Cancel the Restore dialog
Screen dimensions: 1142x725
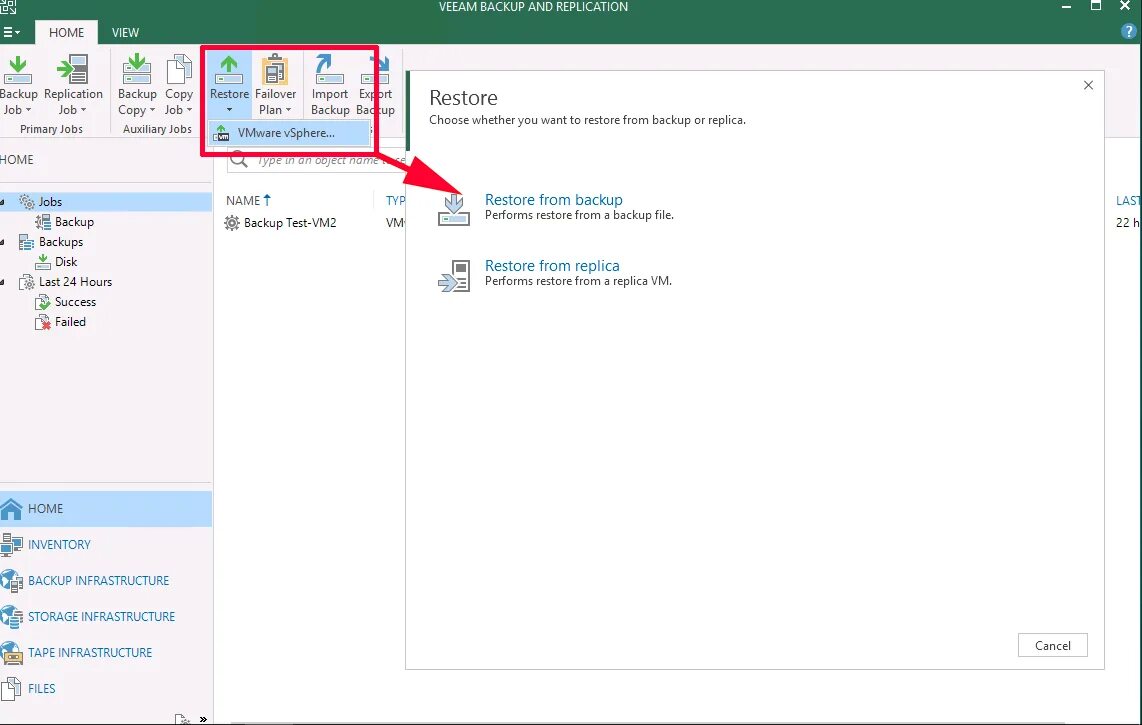point(1052,646)
